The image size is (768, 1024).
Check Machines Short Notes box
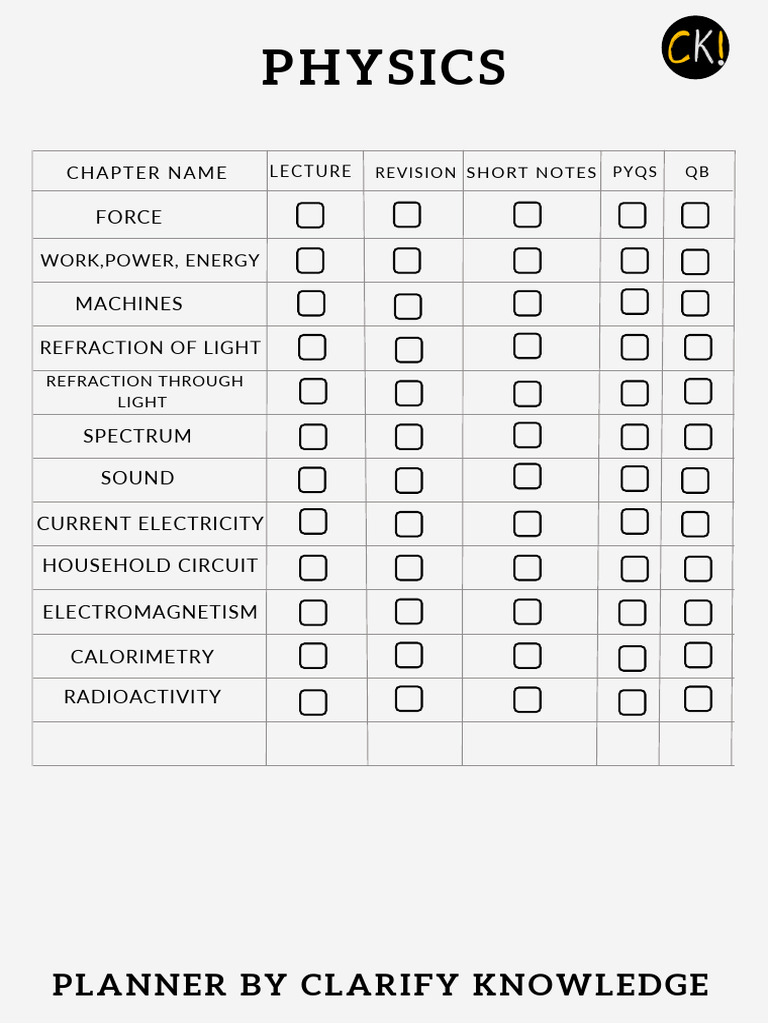point(527,303)
